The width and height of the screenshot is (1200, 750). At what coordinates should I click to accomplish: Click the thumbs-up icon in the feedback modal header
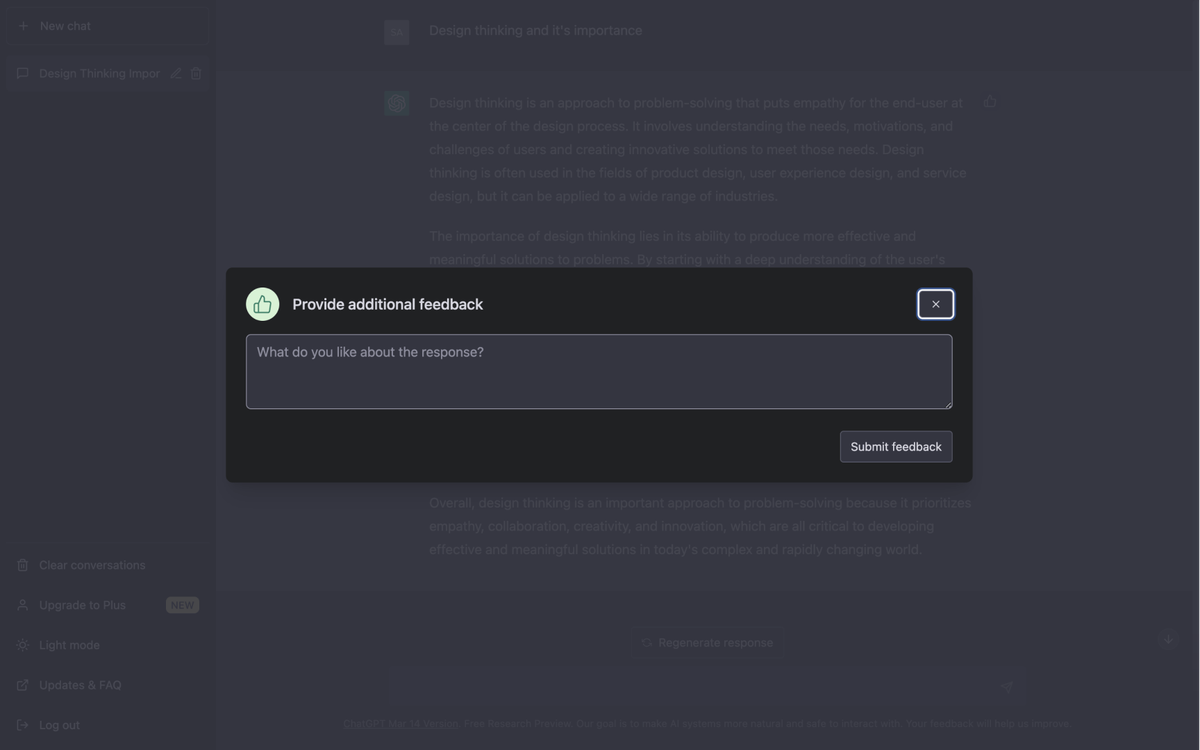[261, 303]
